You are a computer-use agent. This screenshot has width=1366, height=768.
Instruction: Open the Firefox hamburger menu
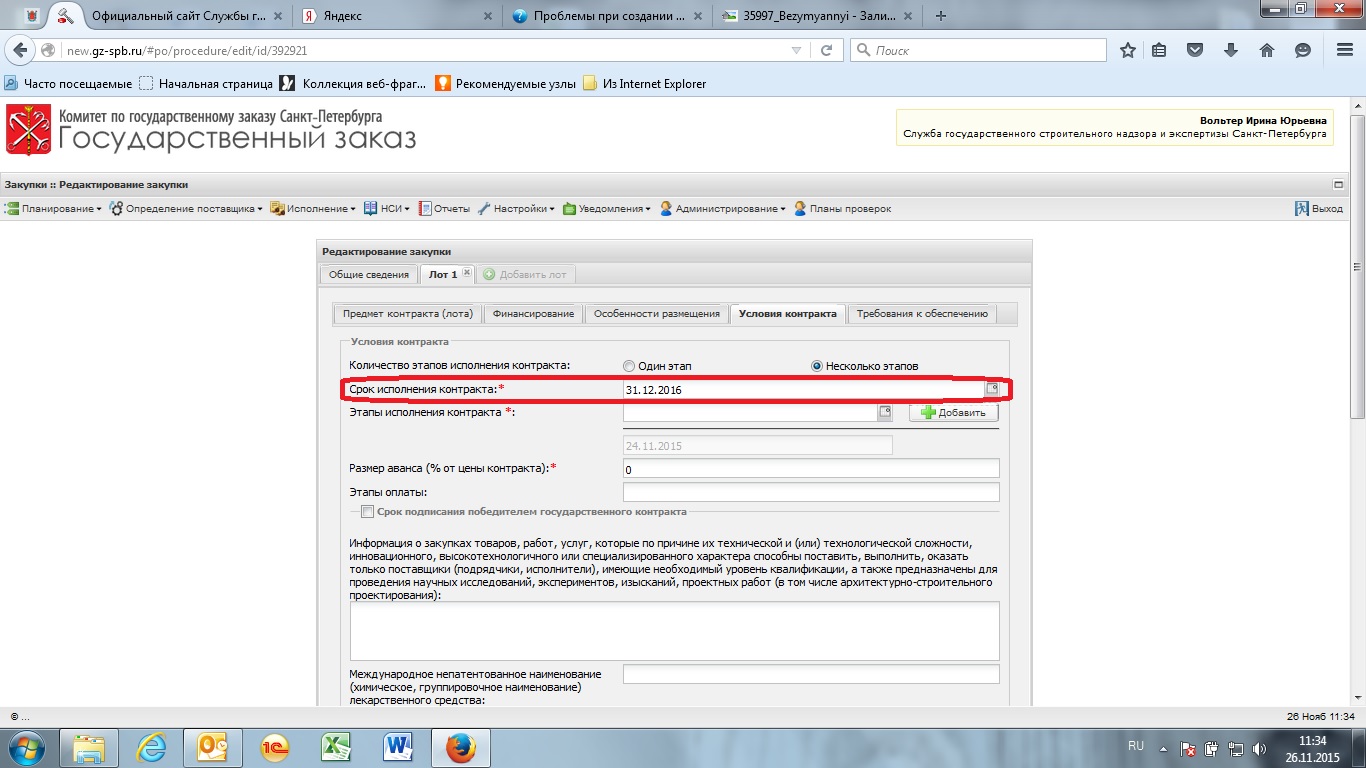[1343, 50]
